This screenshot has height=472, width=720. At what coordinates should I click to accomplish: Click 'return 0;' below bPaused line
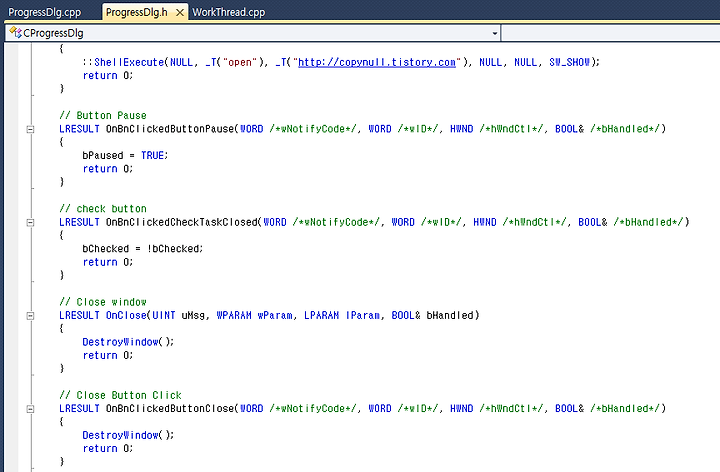(x=108, y=169)
